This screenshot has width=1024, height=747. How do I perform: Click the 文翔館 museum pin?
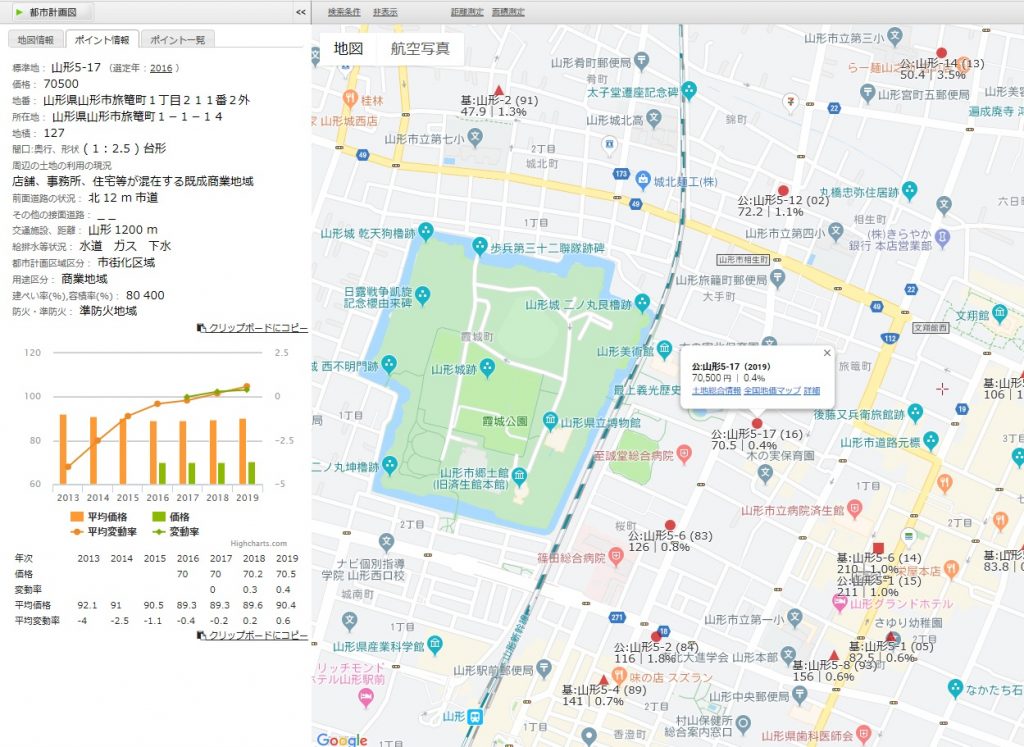coord(1000,313)
